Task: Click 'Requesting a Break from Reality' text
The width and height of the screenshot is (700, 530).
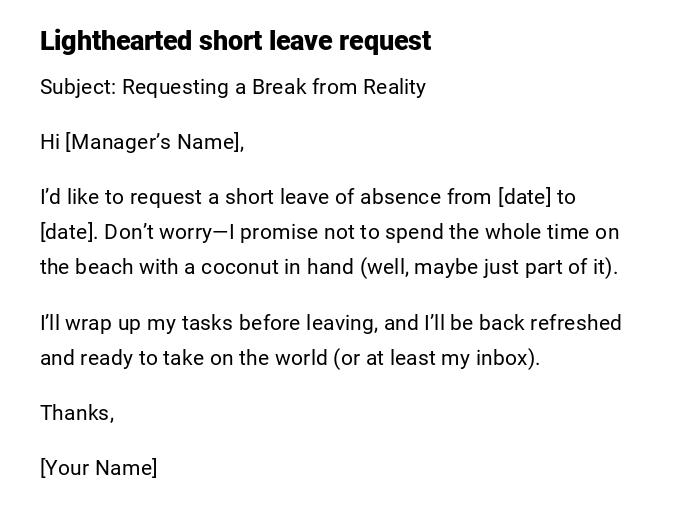Action: (274, 87)
